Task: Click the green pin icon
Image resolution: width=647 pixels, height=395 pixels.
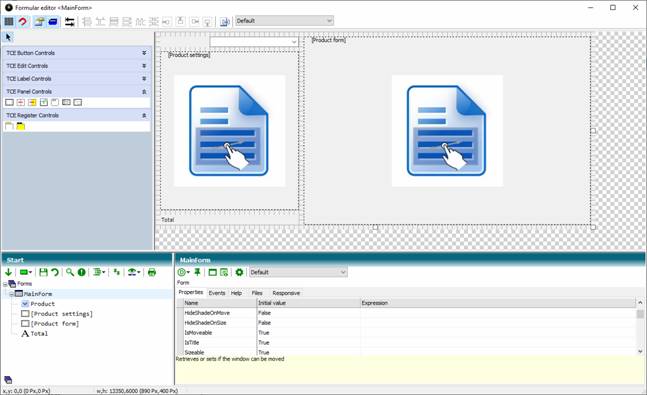Action: click(x=197, y=272)
